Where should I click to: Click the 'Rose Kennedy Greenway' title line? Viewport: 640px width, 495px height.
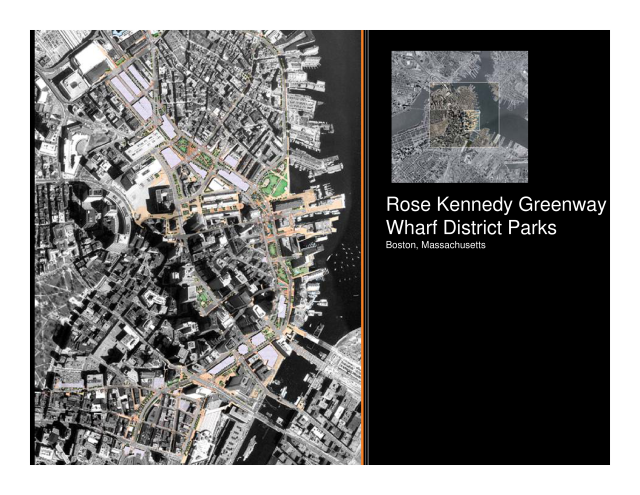(x=496, y=204)
